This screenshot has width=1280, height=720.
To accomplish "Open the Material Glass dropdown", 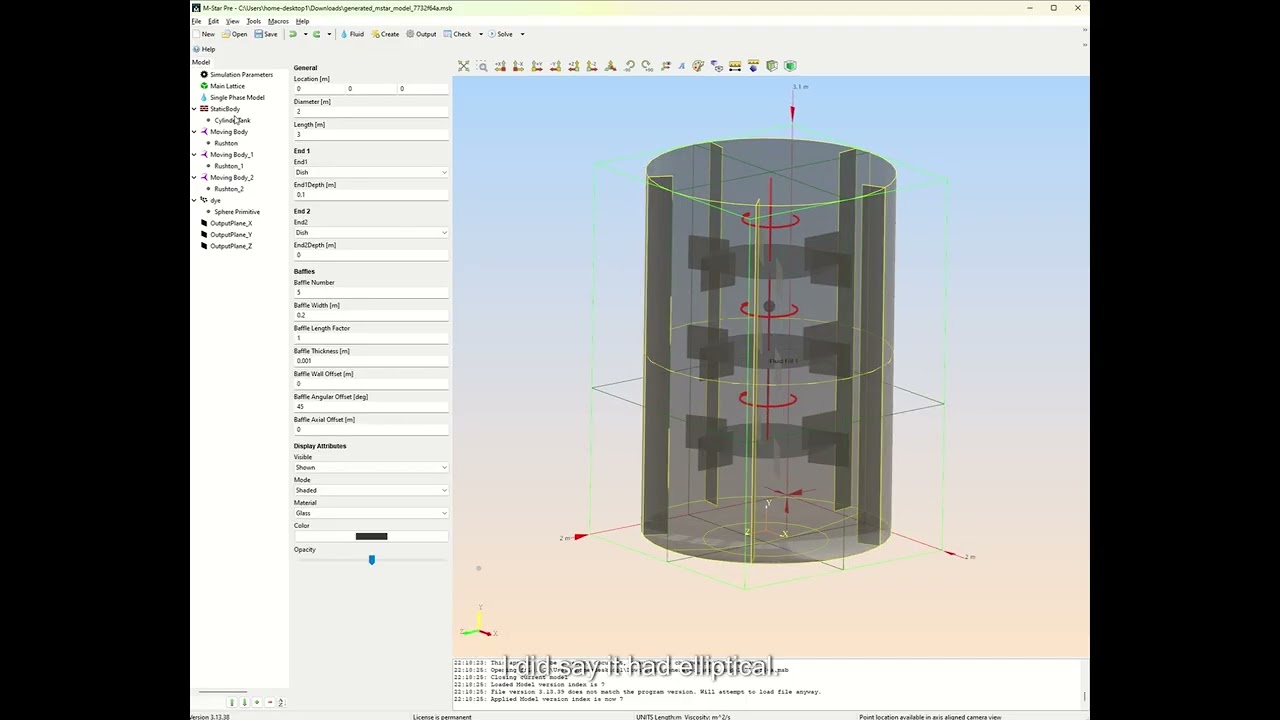I will coord(371,513).
